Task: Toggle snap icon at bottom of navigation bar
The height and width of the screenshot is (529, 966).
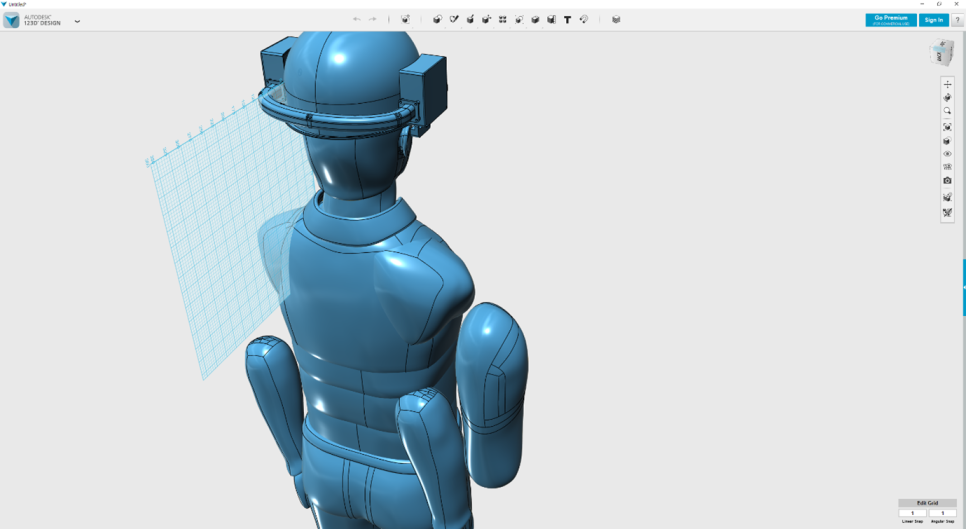Action: click(947, 212)
